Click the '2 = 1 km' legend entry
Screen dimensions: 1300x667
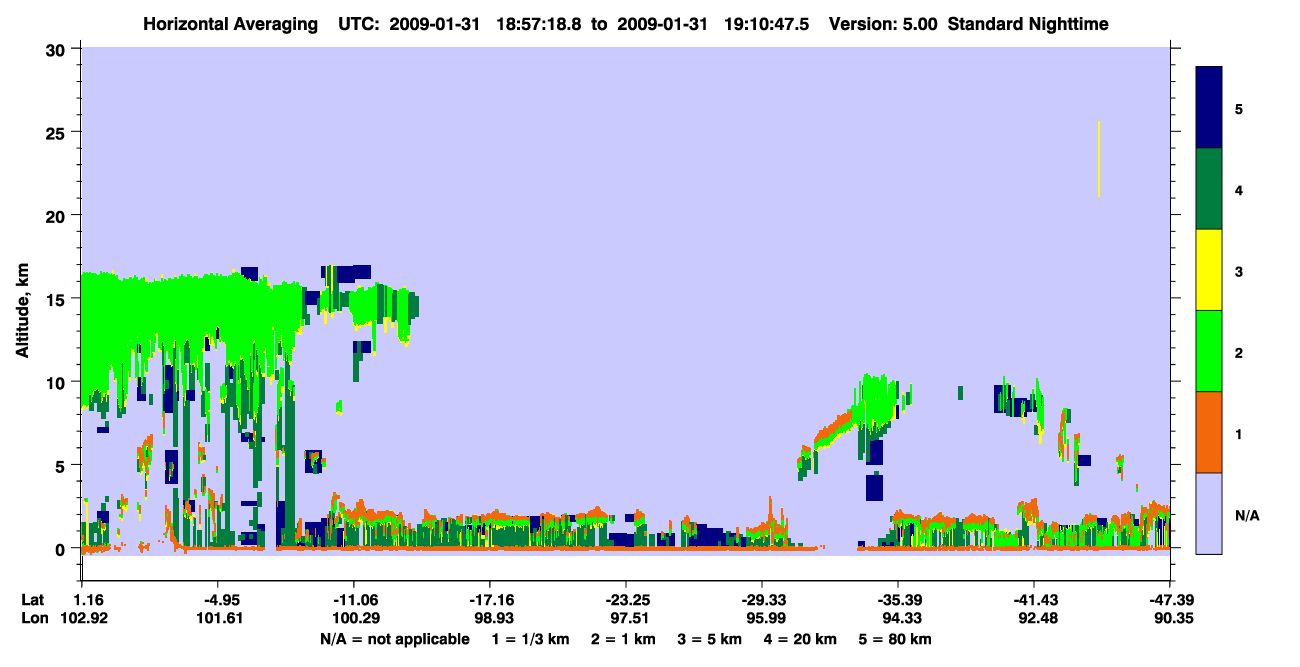[624, 639]
